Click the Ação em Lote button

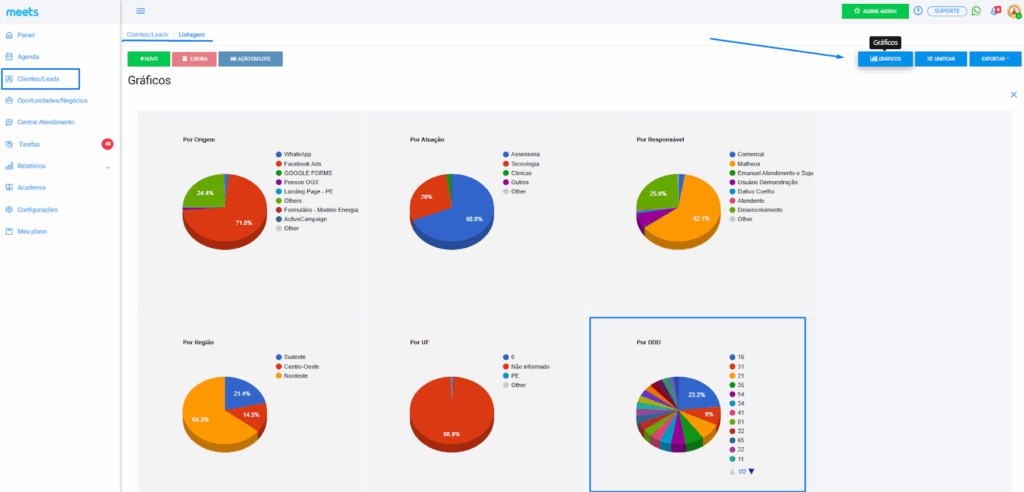[x=250, y=59]
